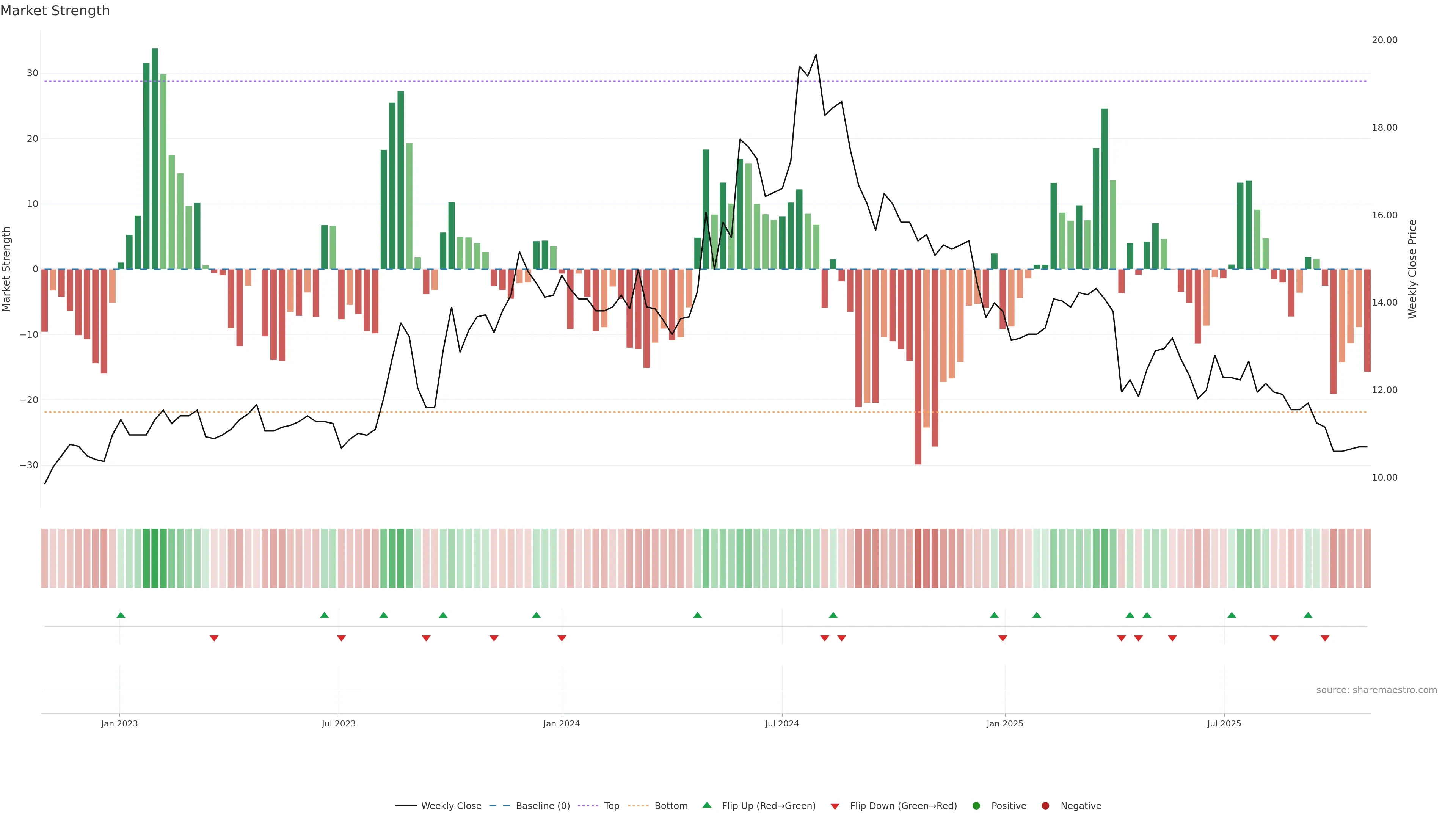Click the deepest red bar reaching -30
Viewport: 1456px width, 819px height.
click(x=918, y=367)
